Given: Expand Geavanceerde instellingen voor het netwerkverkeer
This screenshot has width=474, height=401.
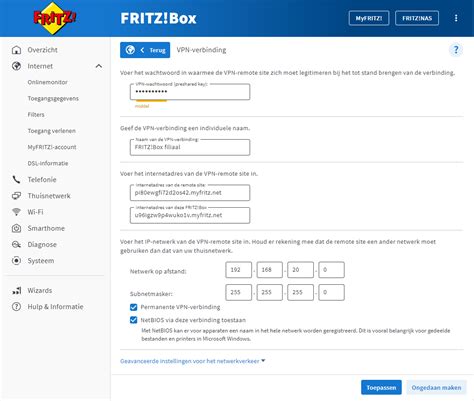Looking at the screenshot, I should (193, 361).
